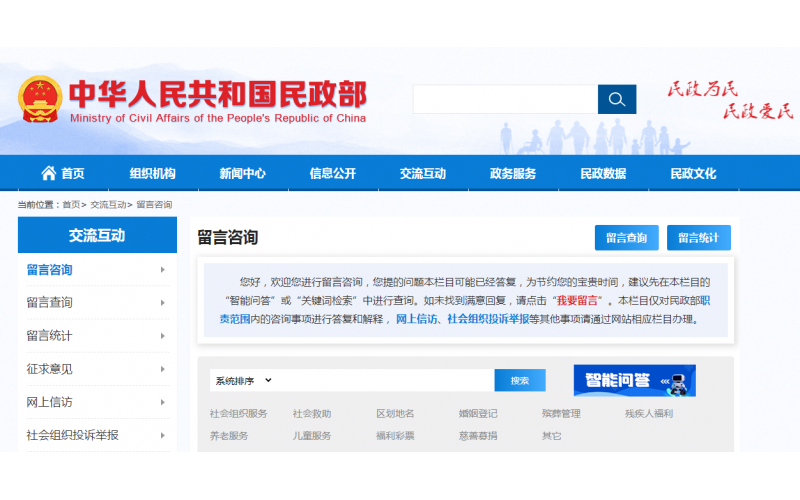Filter by 区划地名 category
800x500 pixels.
pyautogui.click(x=395, y=414)
